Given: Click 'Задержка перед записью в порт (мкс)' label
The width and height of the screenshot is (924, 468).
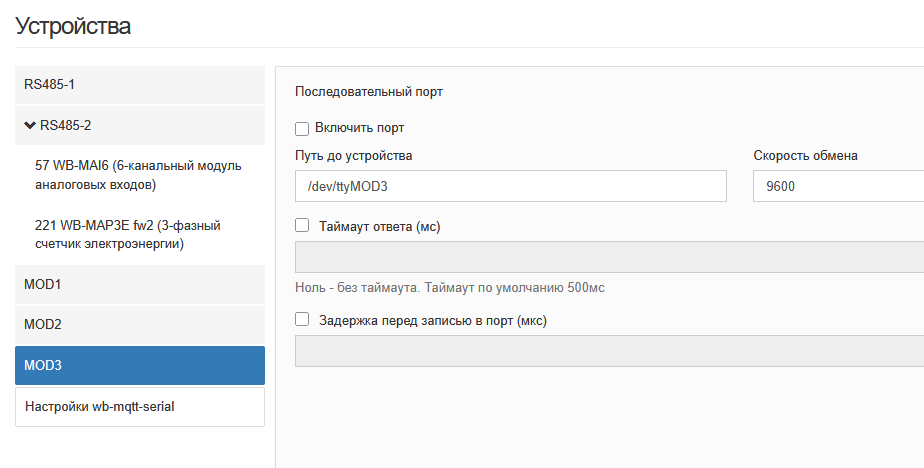Looking at the screenshot, I should tap(433, 321).
